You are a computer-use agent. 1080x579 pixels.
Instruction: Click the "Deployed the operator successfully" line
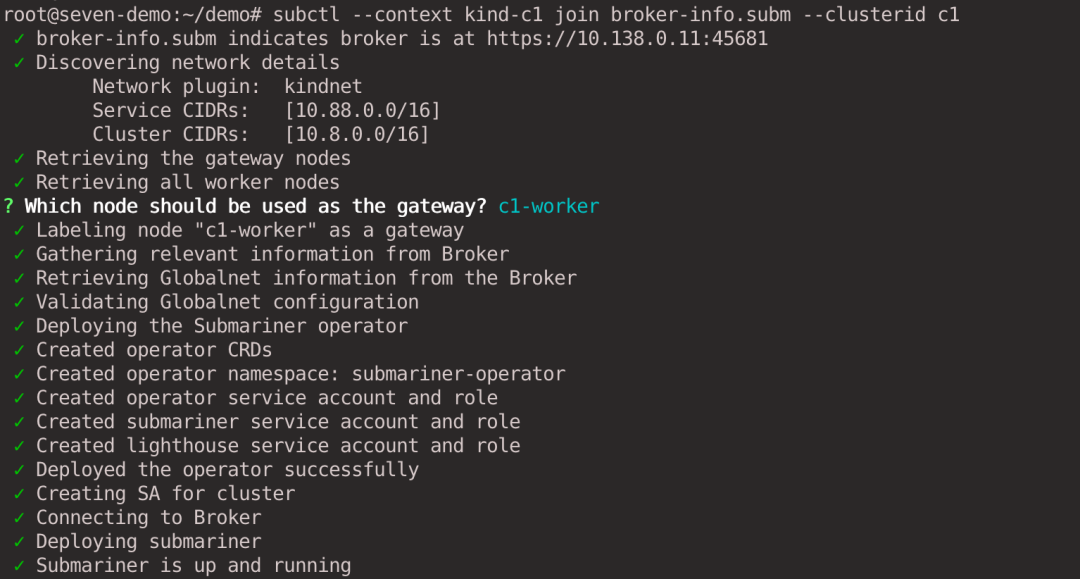pyautogui.click(x=227, y=470)
